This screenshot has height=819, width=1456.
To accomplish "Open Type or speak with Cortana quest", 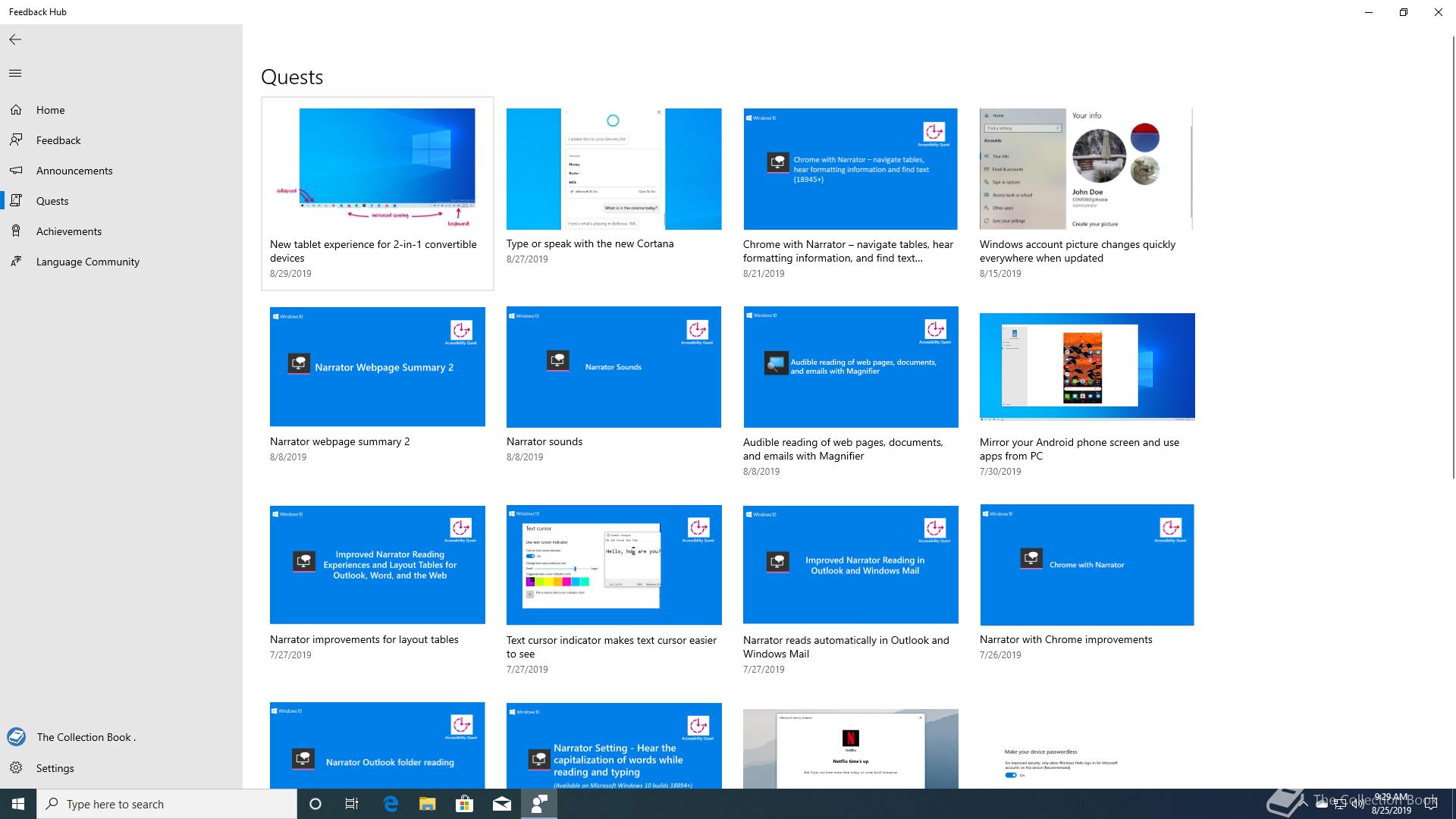I will 613,168.
